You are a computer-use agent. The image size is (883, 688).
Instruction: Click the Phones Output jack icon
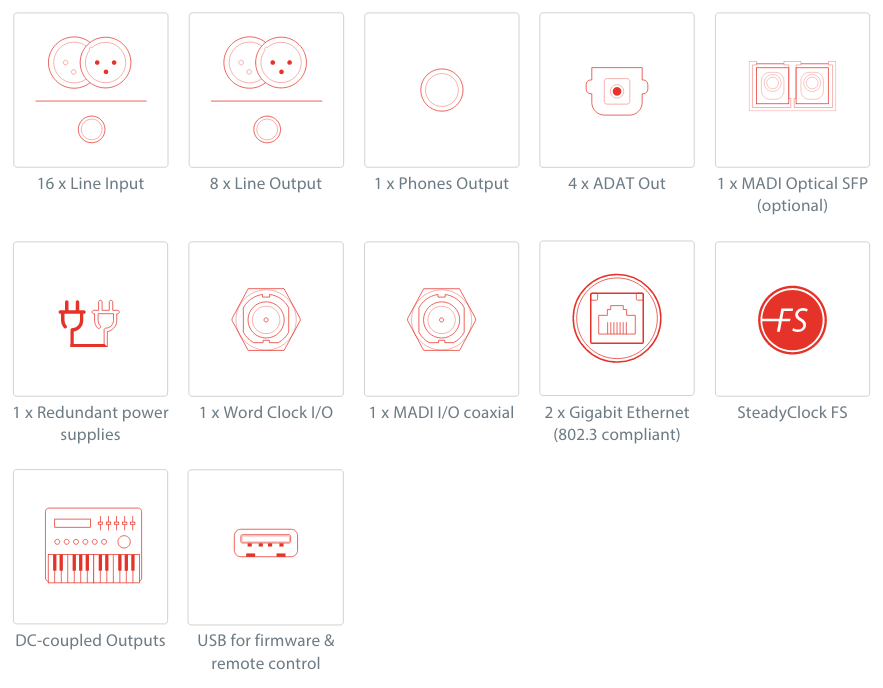point(442,90)
